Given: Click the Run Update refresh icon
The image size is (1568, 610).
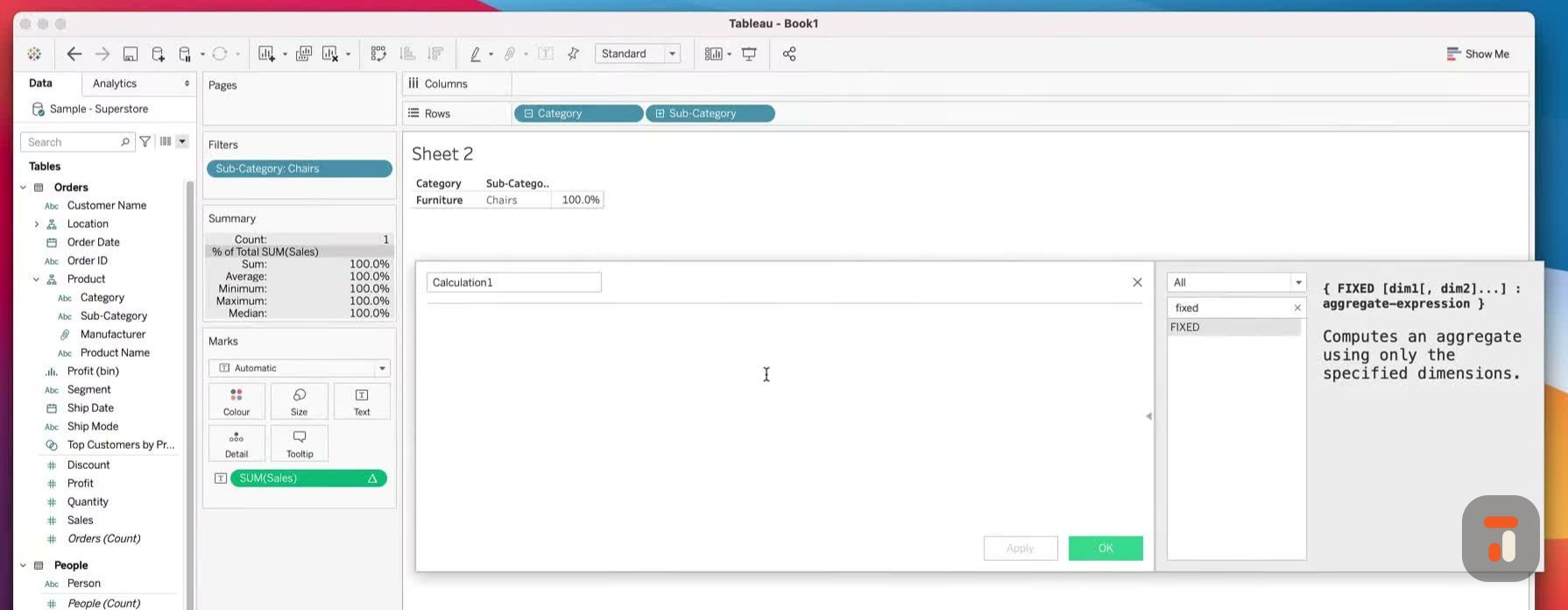Looking at the screenshot, I should point(220,54).
